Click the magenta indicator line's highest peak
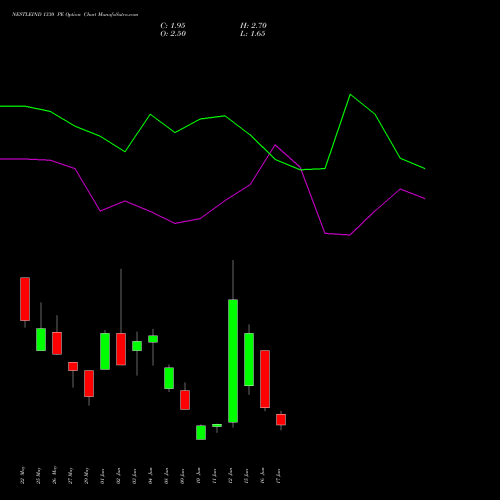Viewport: 500px width, 500px height. tap(275, 145)
